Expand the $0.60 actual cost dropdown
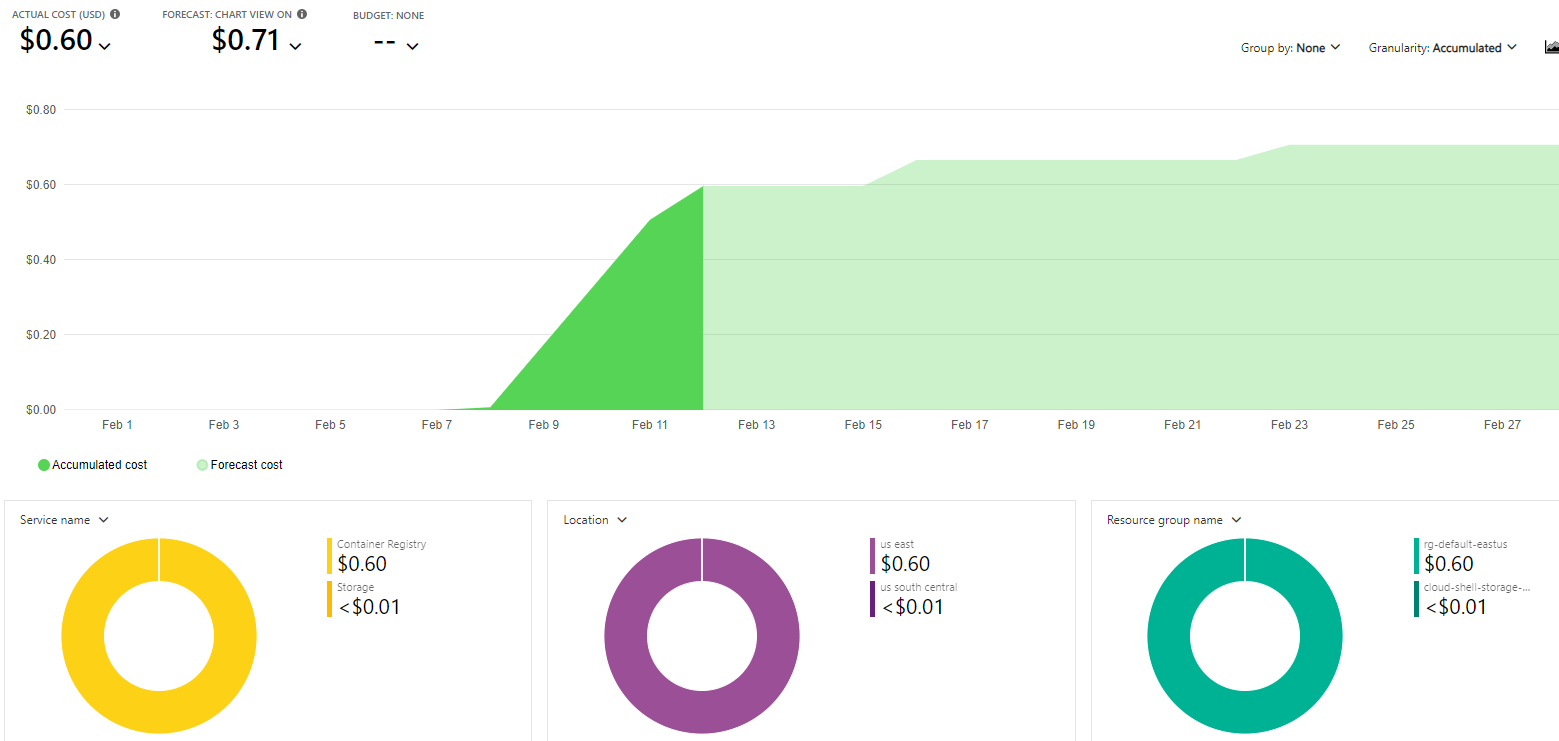 pyautogui.click(x=105, y=45)
